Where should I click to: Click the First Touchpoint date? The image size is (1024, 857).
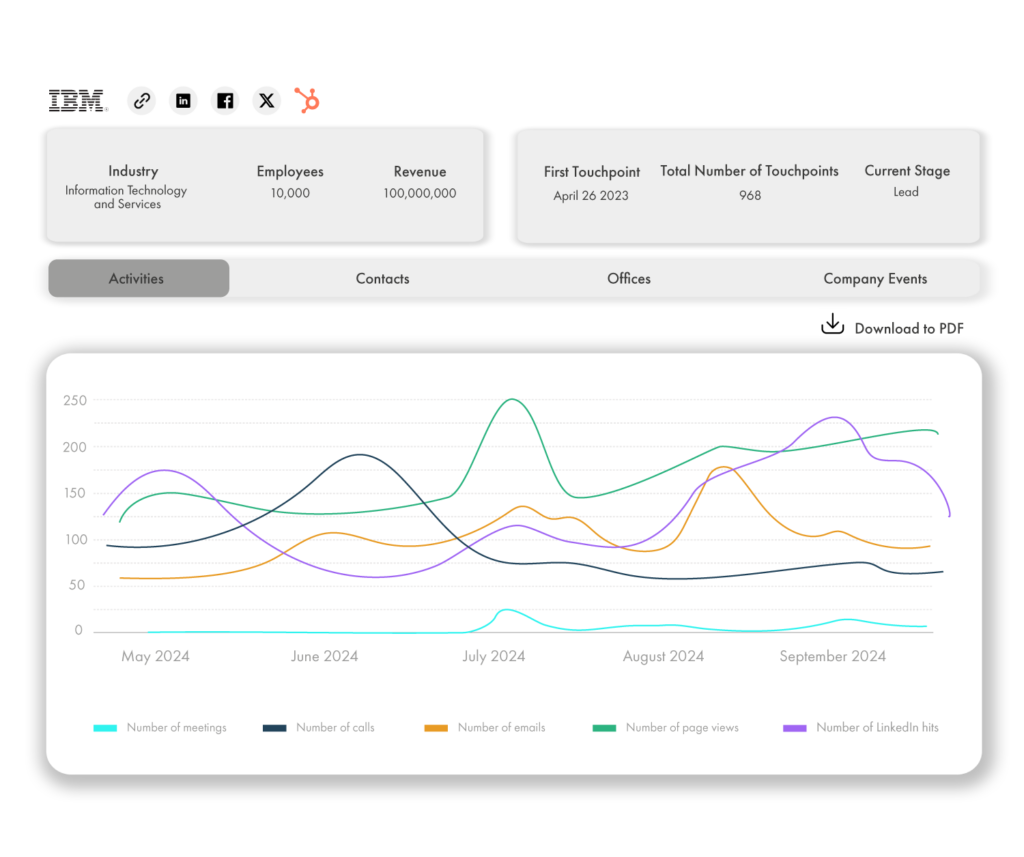point(591,195)
